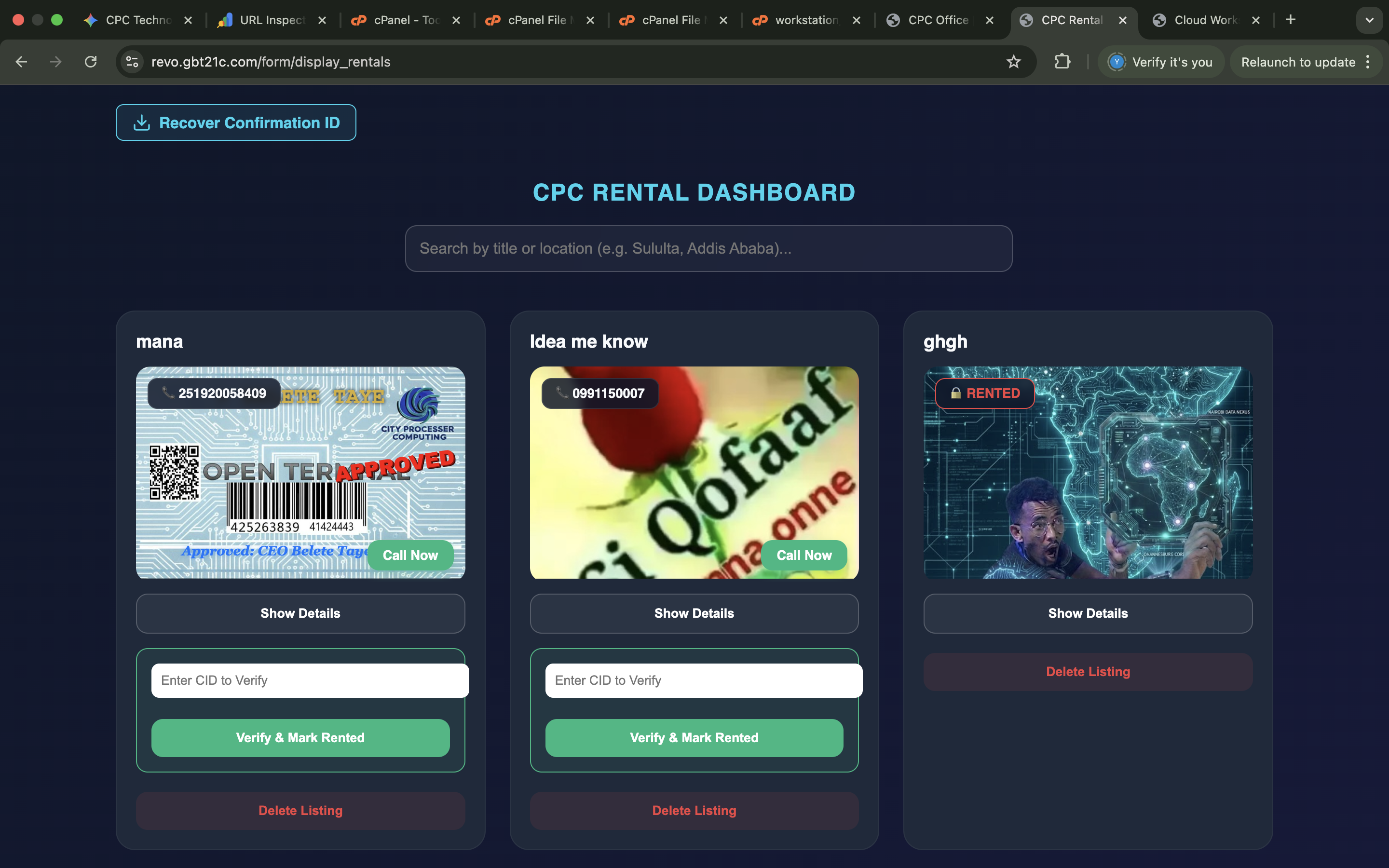Open a new tab with plus icon
Image resolution: width=1389 pixels, height=868 pixels.
(1290, 19)
